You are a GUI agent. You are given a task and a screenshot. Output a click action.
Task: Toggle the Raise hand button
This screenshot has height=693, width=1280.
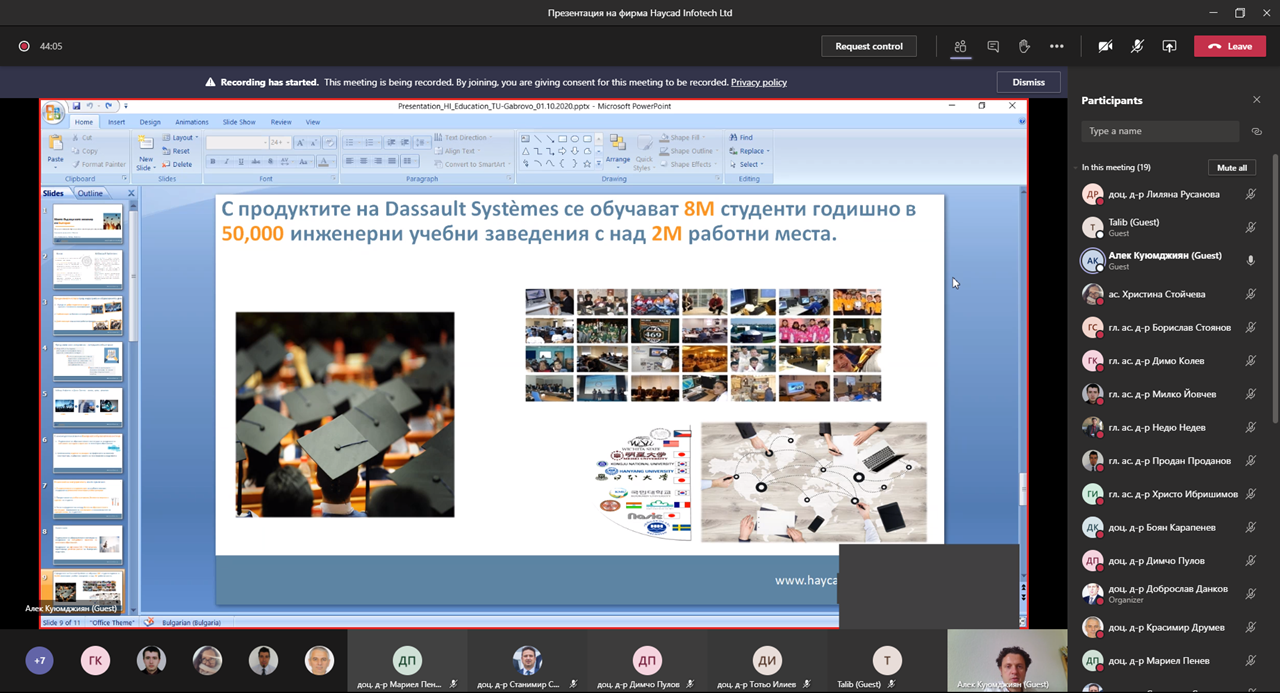(1025, 46)
